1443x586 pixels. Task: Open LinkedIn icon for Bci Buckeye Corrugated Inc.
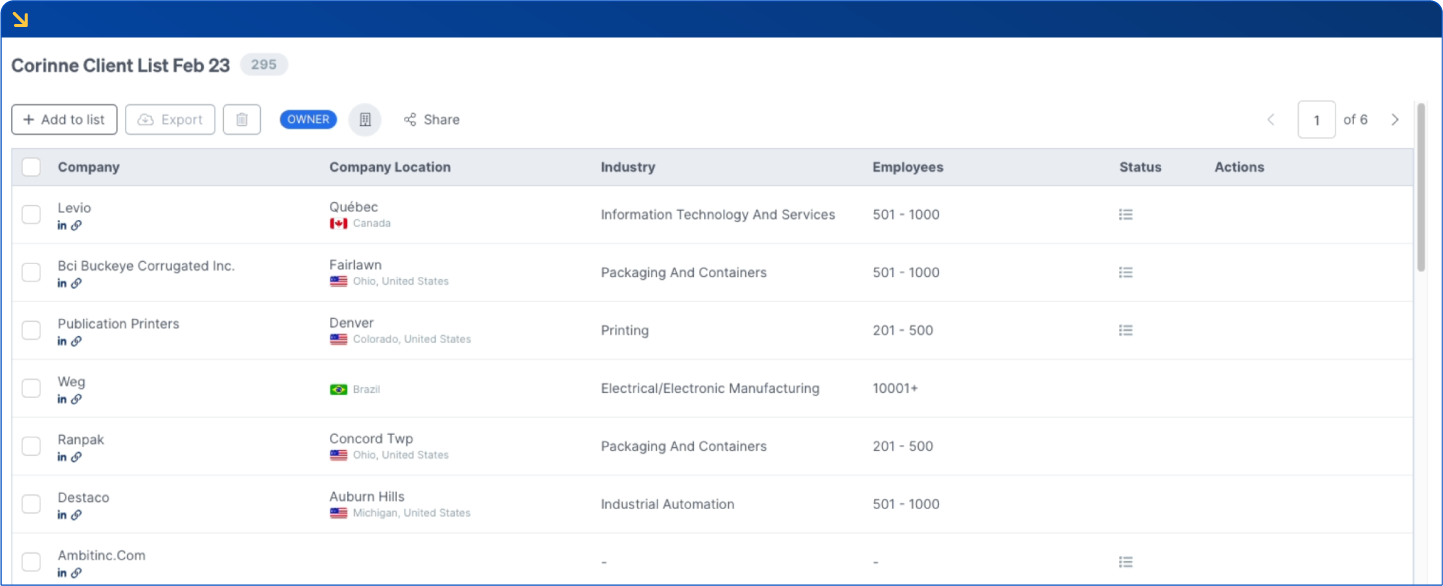62,284
